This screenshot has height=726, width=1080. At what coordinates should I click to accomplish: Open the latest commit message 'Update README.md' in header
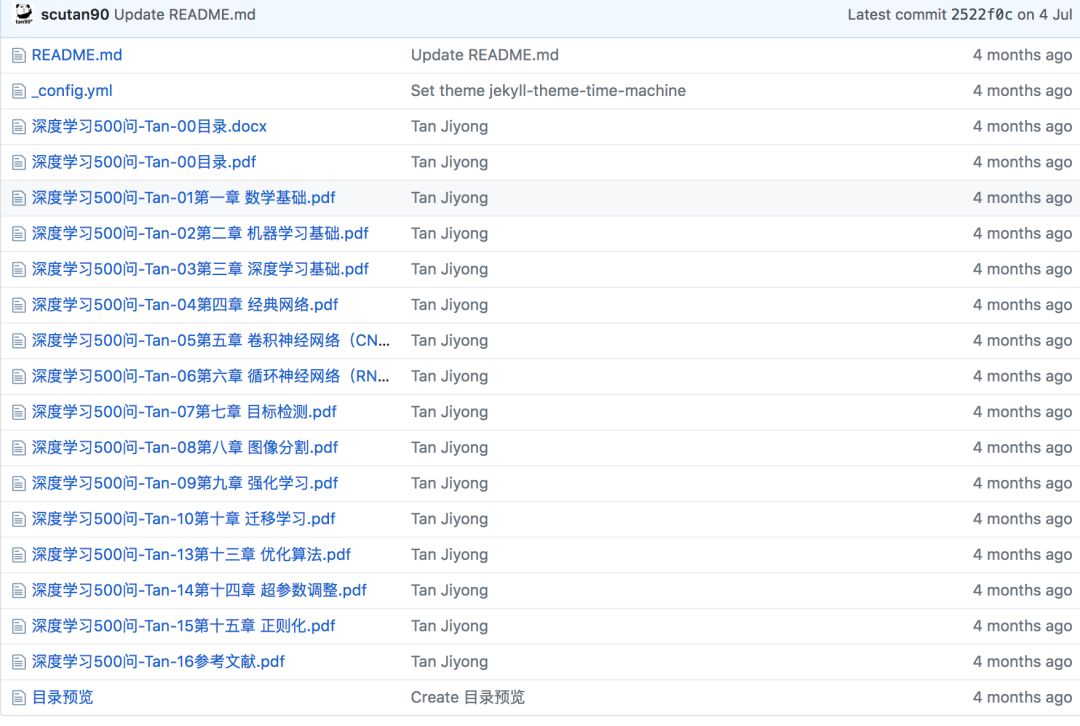(x=185, y=14)
